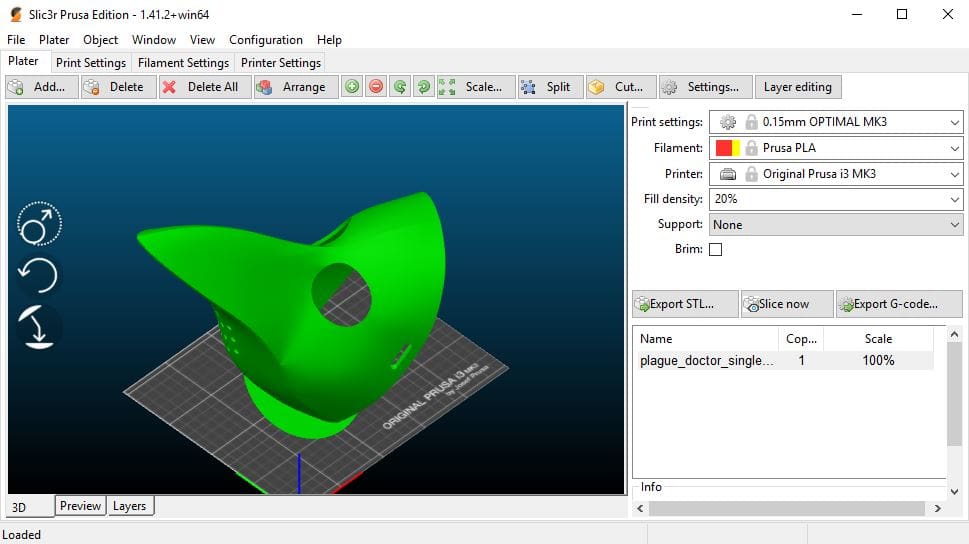
Task: Select the 3D view tab
Action: (30, 507)
